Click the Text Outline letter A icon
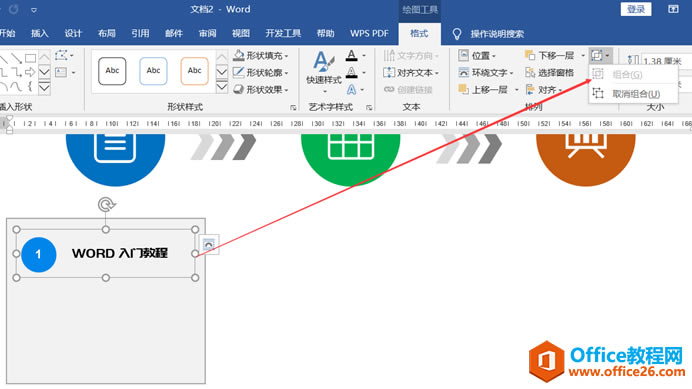Screen dimensions: 692x389 [352, 72]
